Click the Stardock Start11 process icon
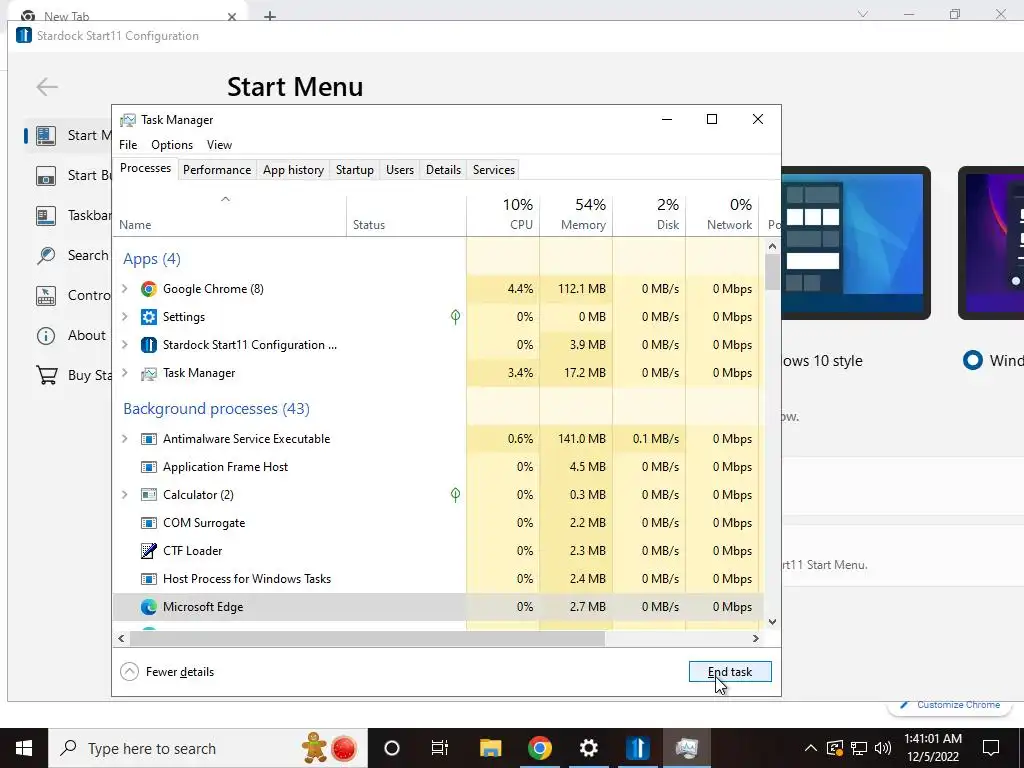The width and height of the screenshot is (1024, 768). click(x=149, y=345)
